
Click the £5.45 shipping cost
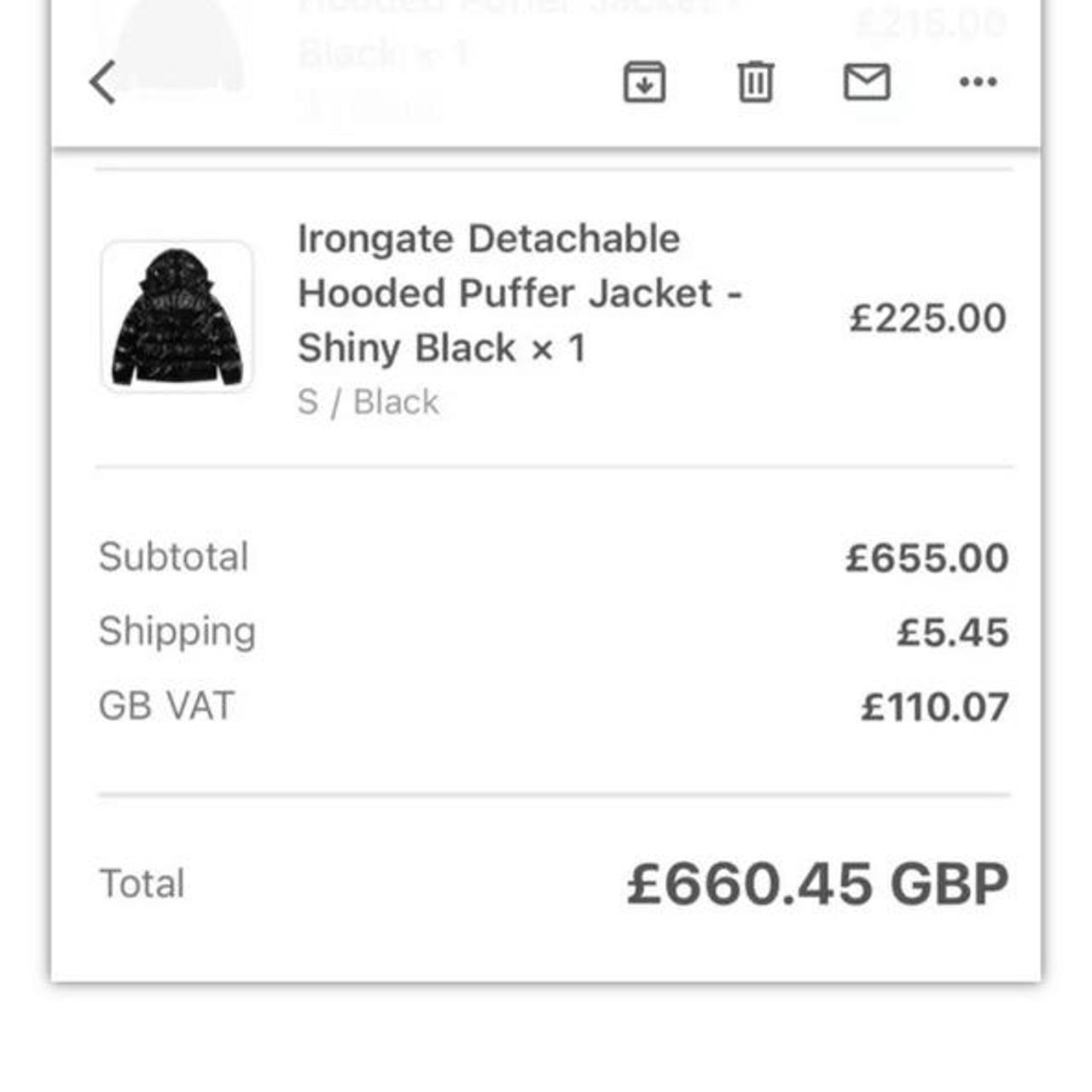(953, 632)
